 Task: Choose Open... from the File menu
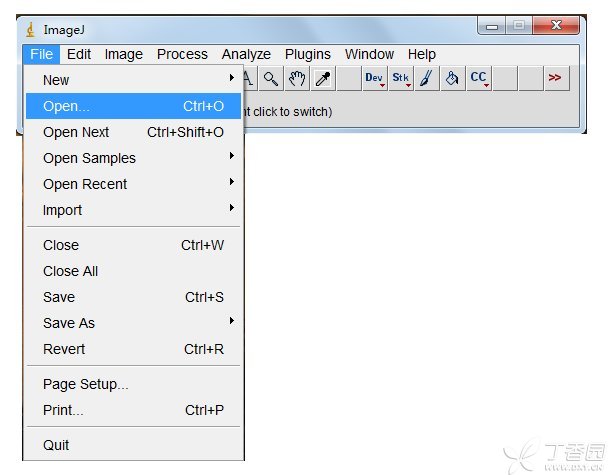(133, 106)
